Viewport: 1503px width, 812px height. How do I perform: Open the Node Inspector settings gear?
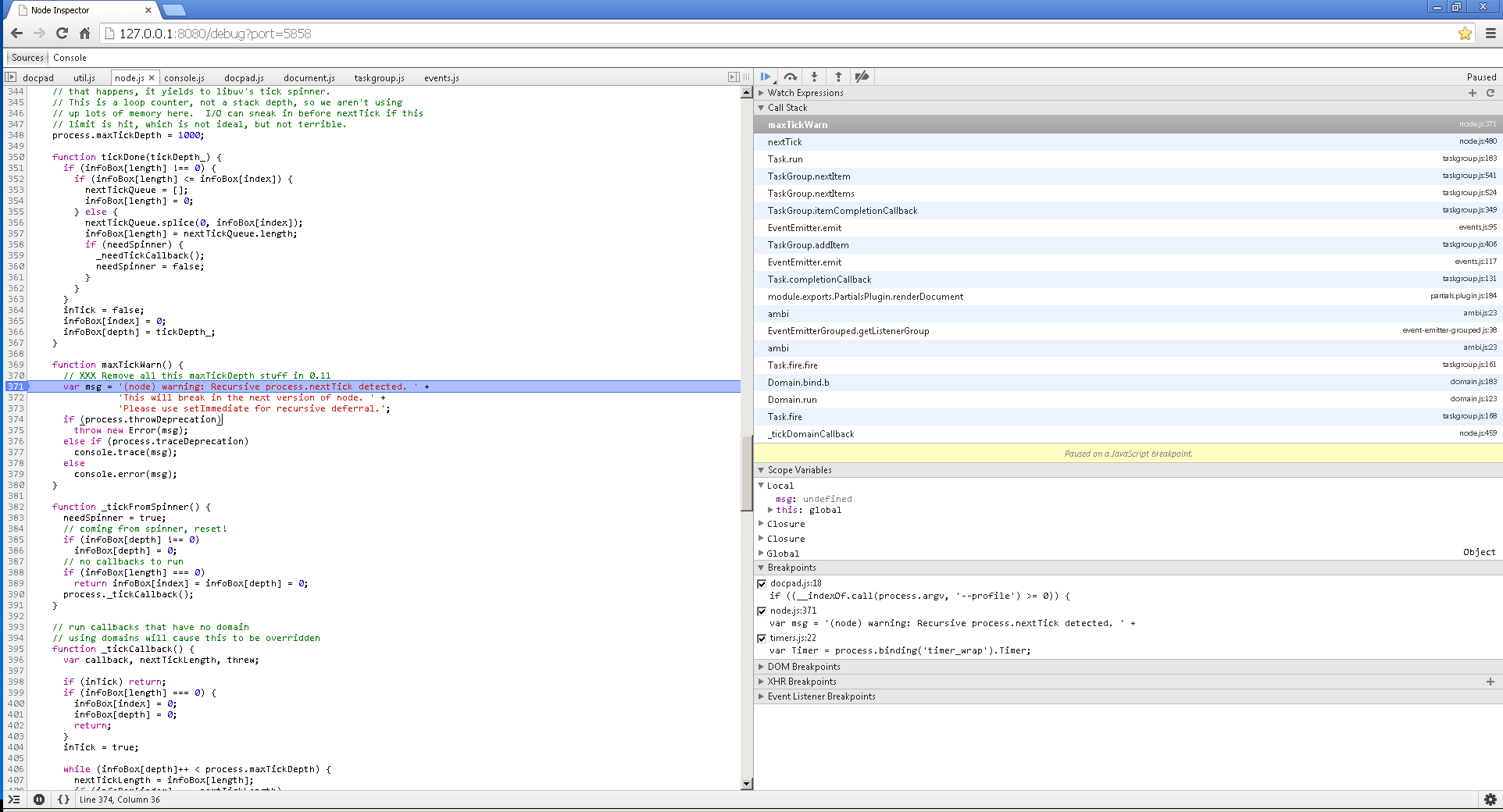1491,800
